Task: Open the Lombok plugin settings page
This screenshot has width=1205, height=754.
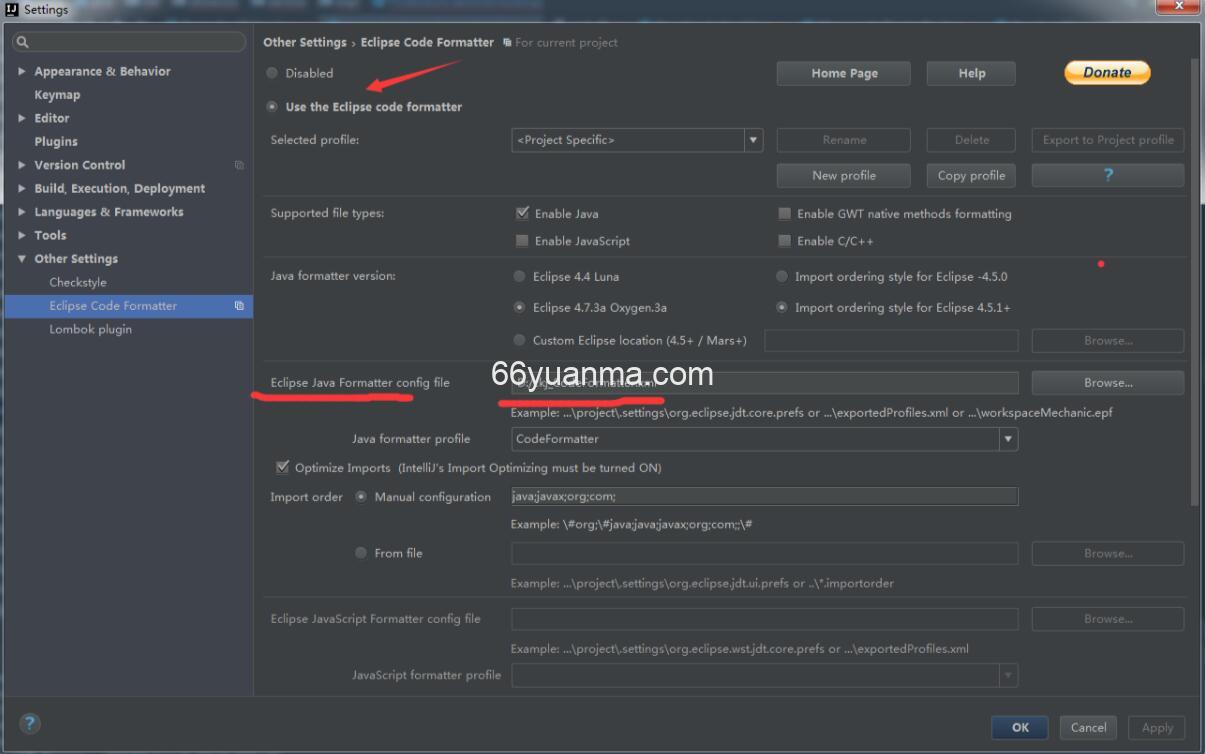Action: click(90, 329)
